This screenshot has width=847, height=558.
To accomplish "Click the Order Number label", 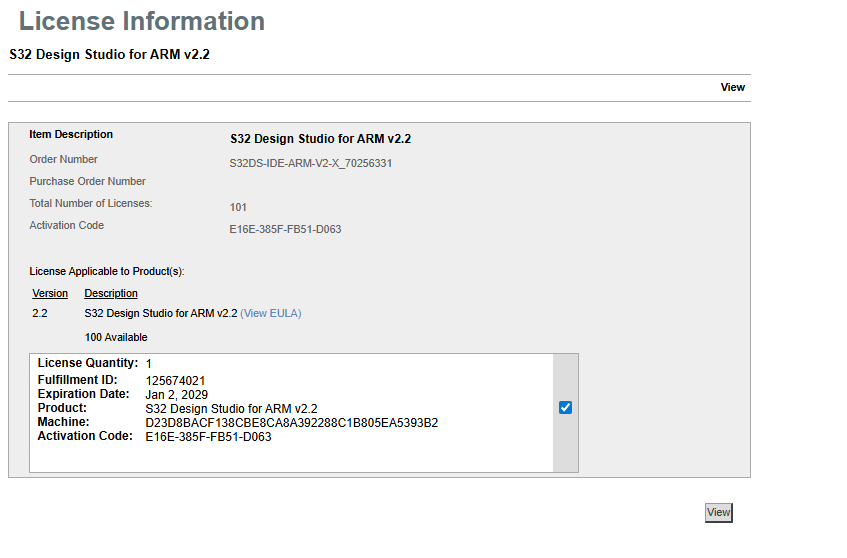I will (x=63, y=159).
